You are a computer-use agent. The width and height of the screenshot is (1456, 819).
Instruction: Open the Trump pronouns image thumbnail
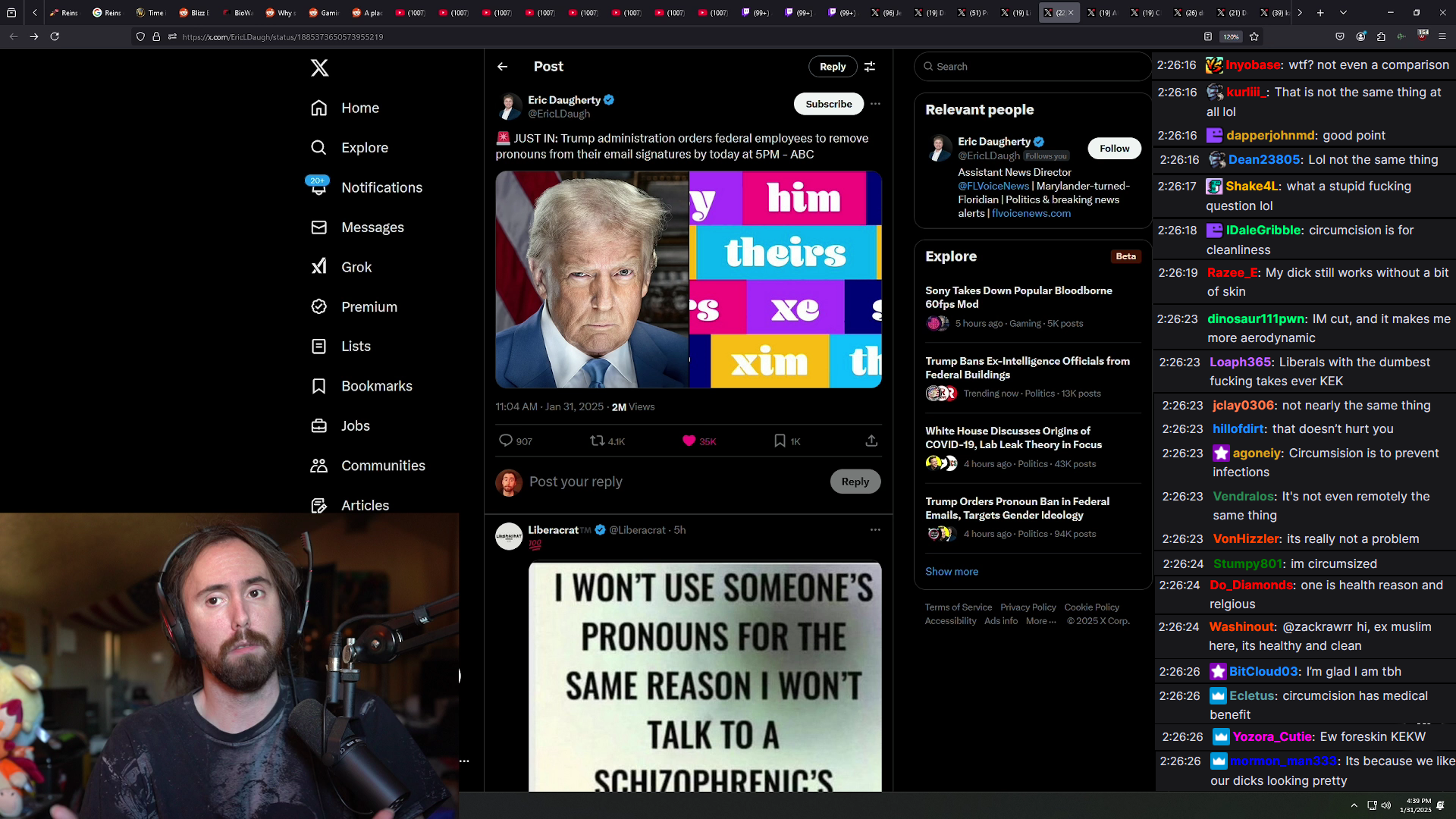[x=688, y=279]
